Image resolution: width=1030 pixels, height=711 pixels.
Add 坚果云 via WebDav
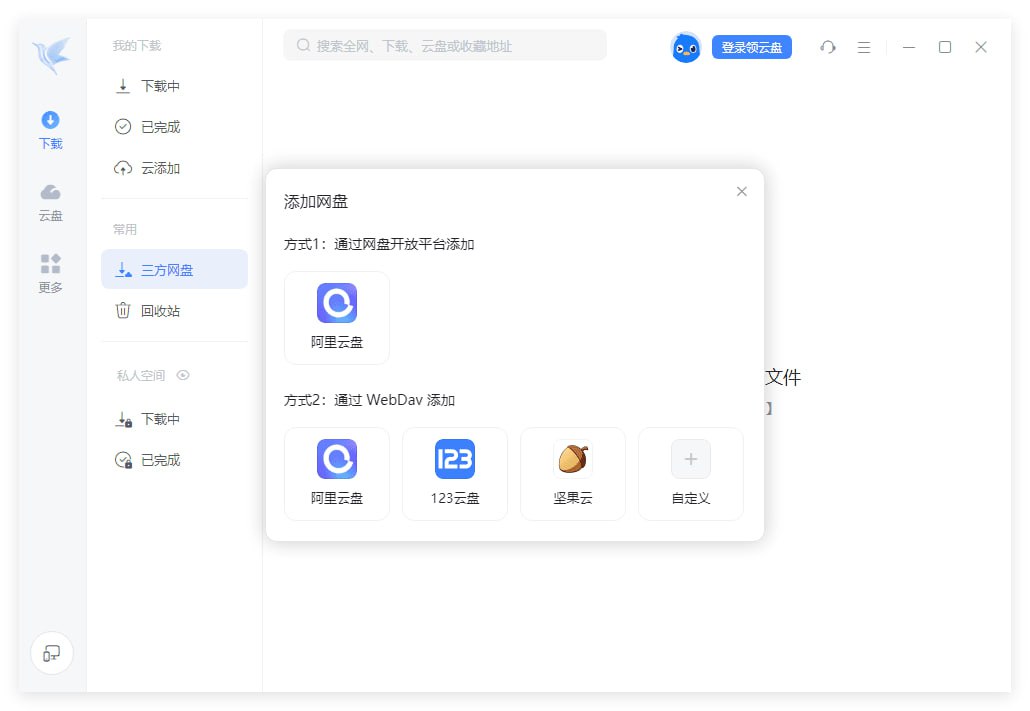click(573, 473)
